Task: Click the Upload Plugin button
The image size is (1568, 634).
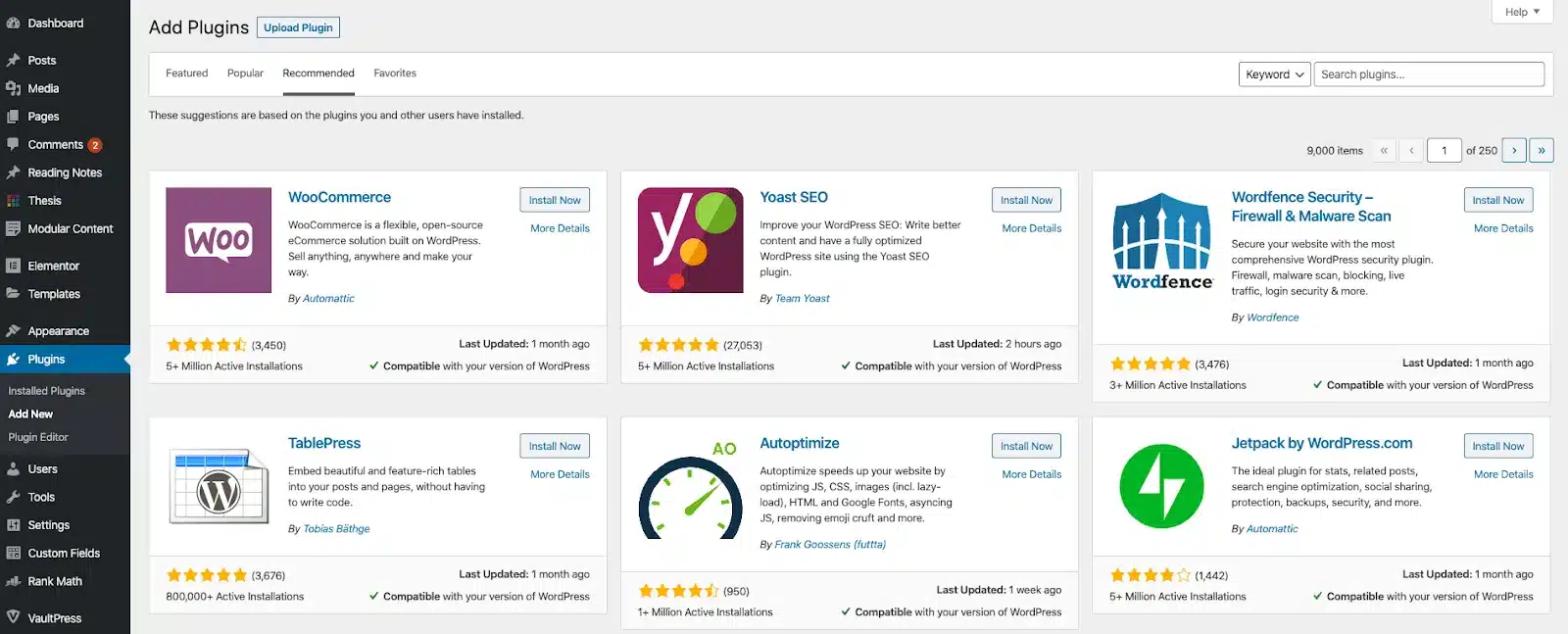Action: (x=298, y=27)
